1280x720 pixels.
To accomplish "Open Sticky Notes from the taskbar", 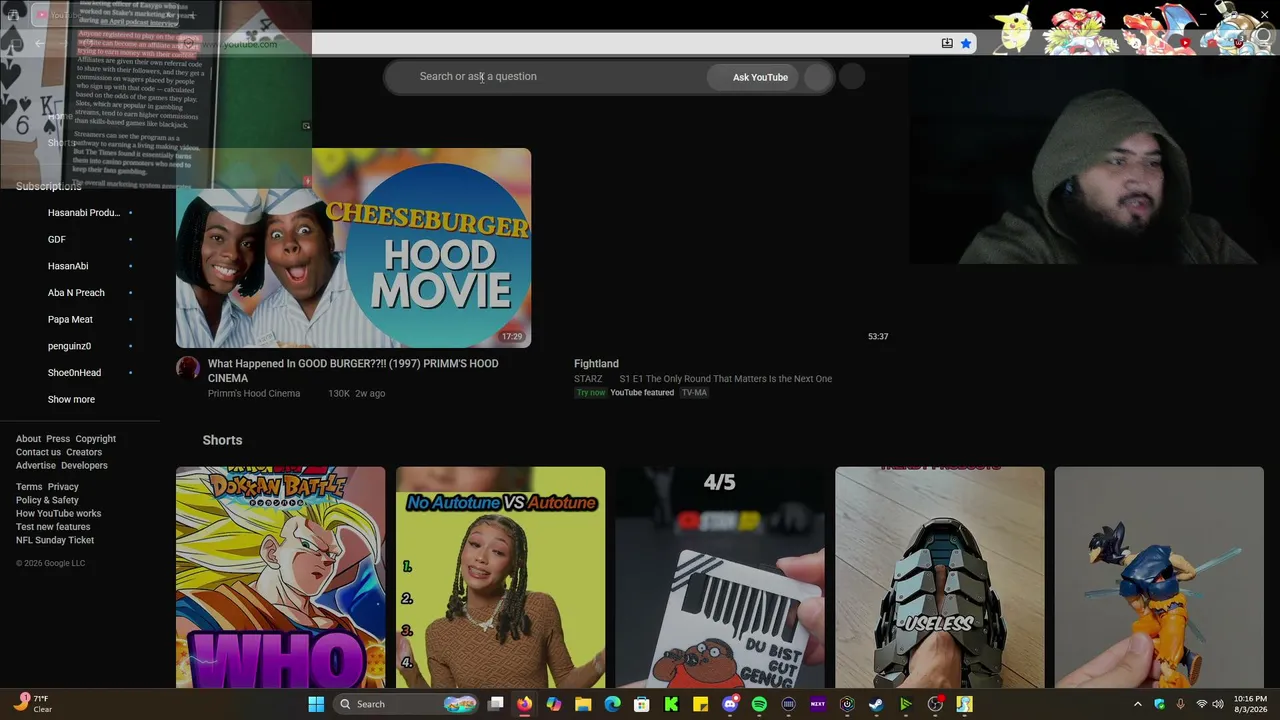I will [x=701, y=704].
